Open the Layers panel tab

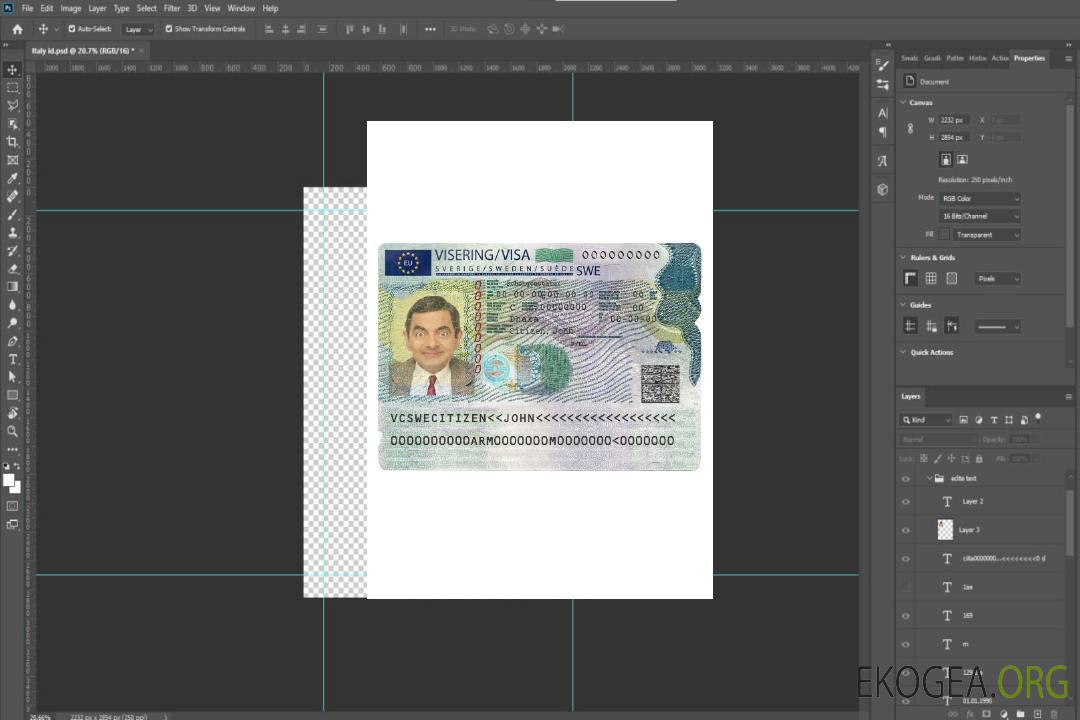(x=911, y=396)
